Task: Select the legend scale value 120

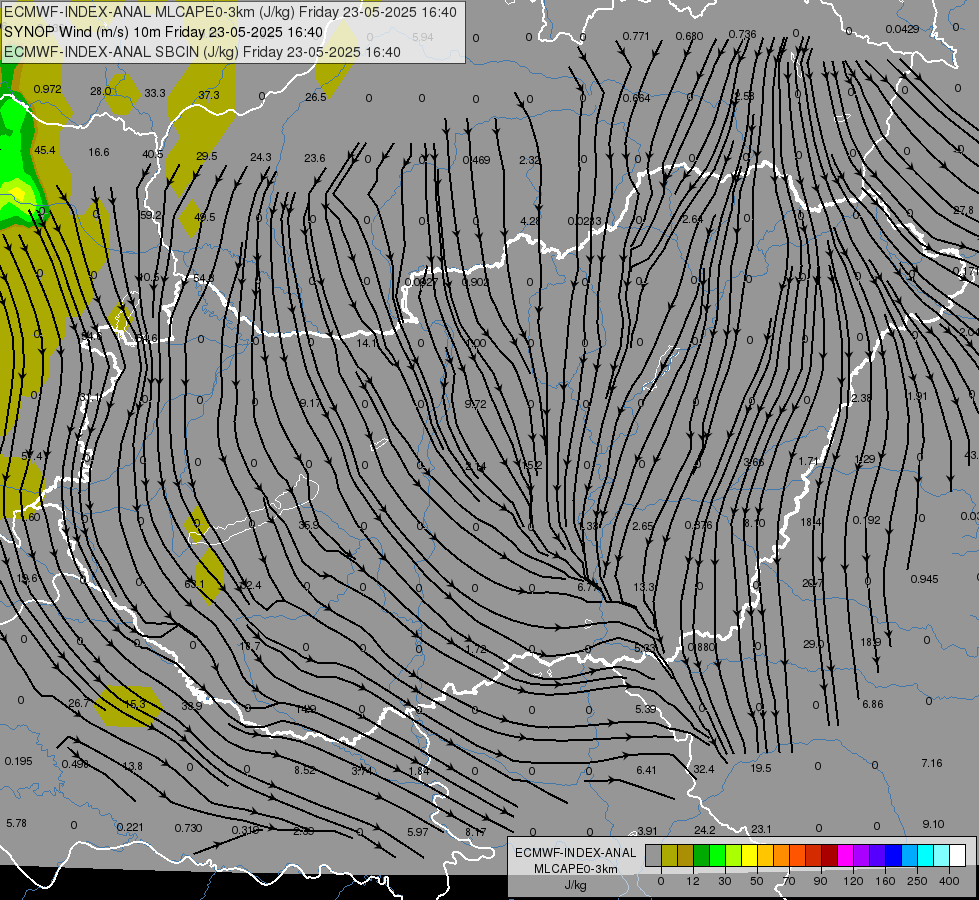Action: click(x=853, y=881)
